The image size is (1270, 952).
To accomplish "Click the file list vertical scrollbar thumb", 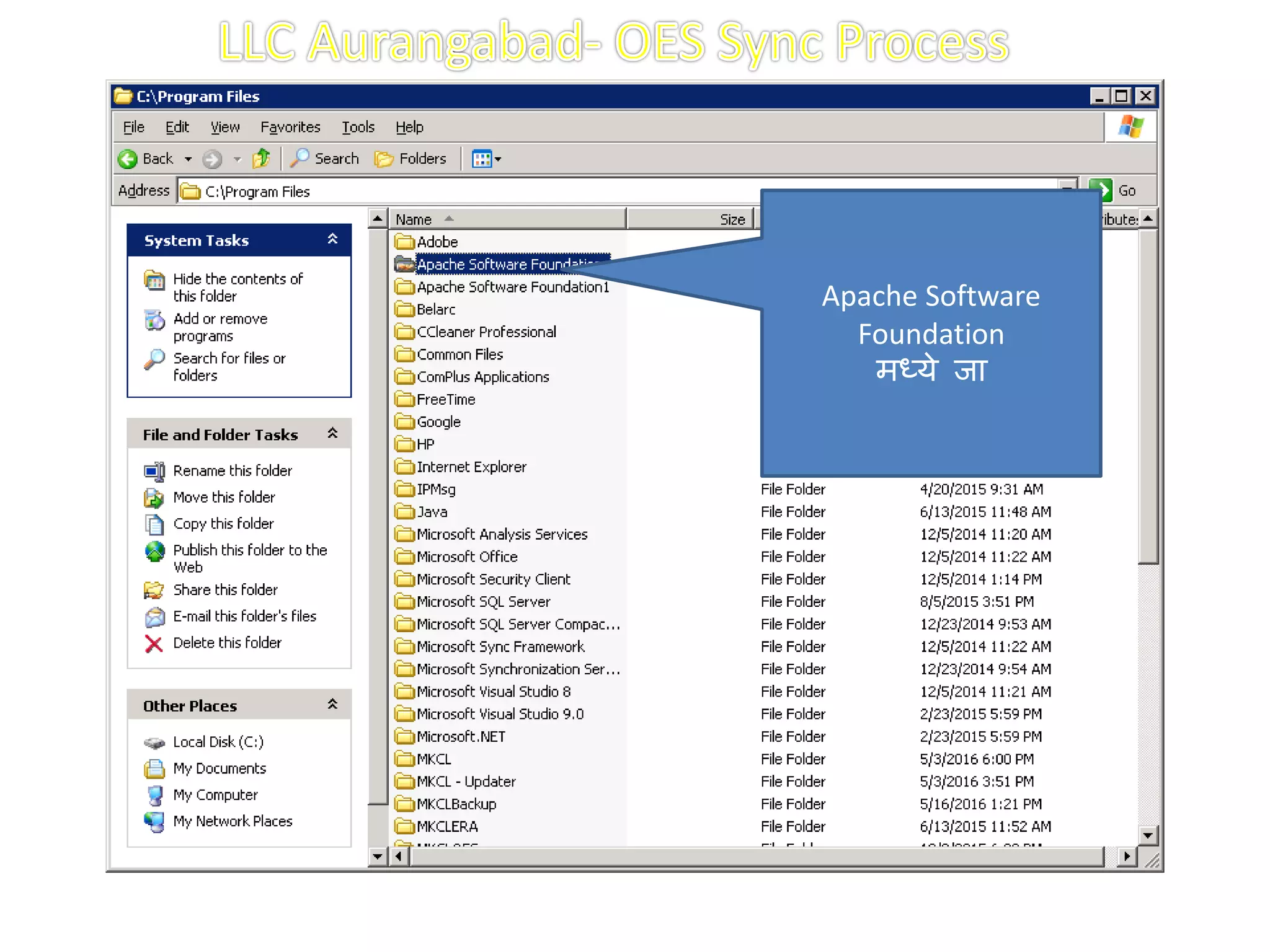I will coord(1148,397).
